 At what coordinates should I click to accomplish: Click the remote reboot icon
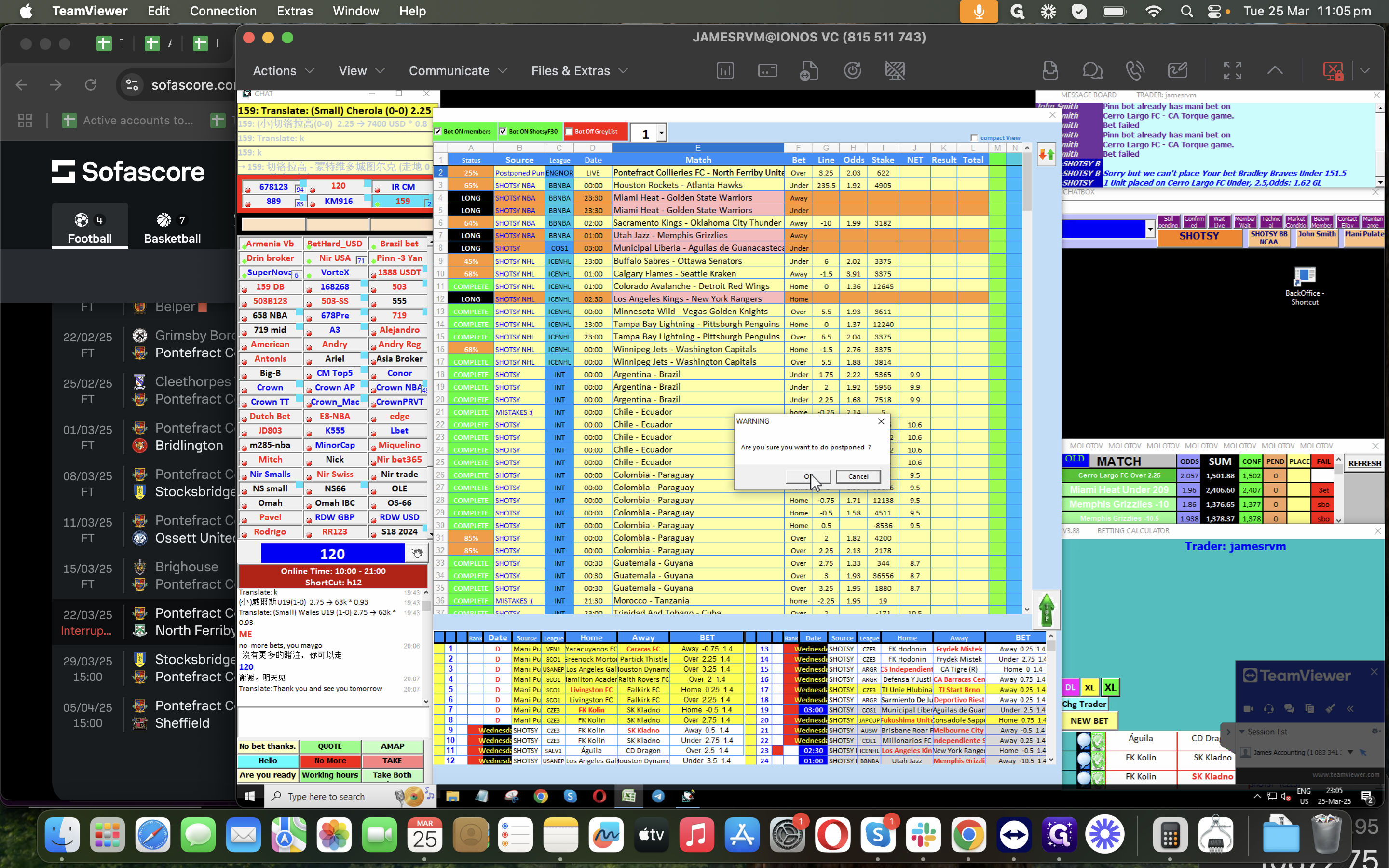852,70
